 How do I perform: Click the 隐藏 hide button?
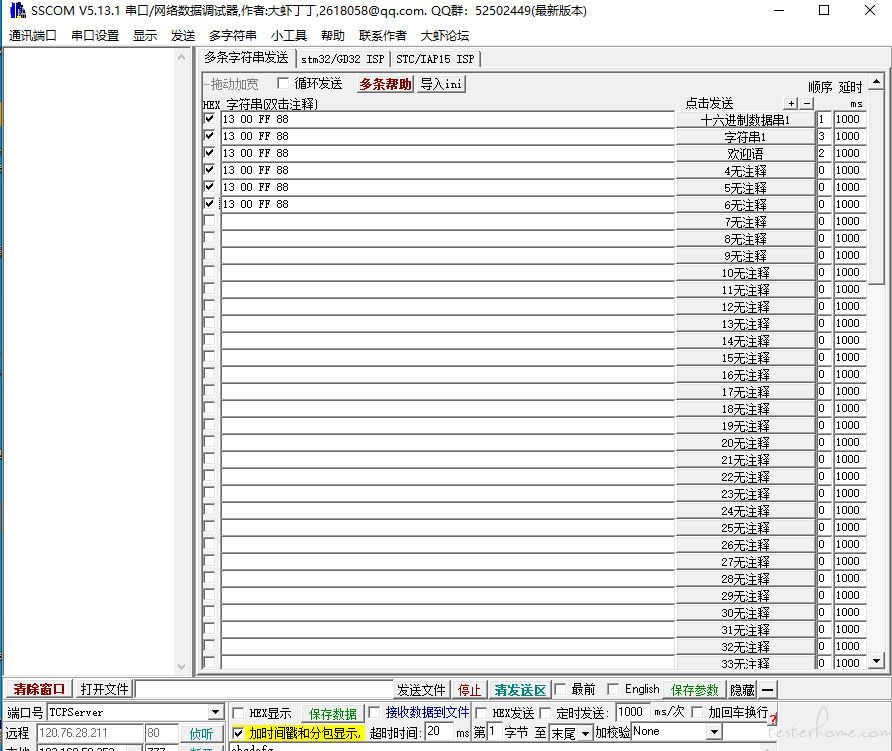click(742, 690)
